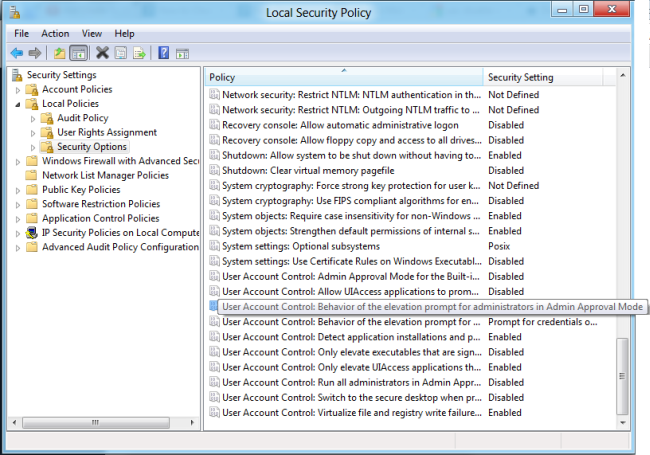
Task: Expand the Advanced Audit Policy Configuration node
Action: pyautogui.click(x=18, y=248)
